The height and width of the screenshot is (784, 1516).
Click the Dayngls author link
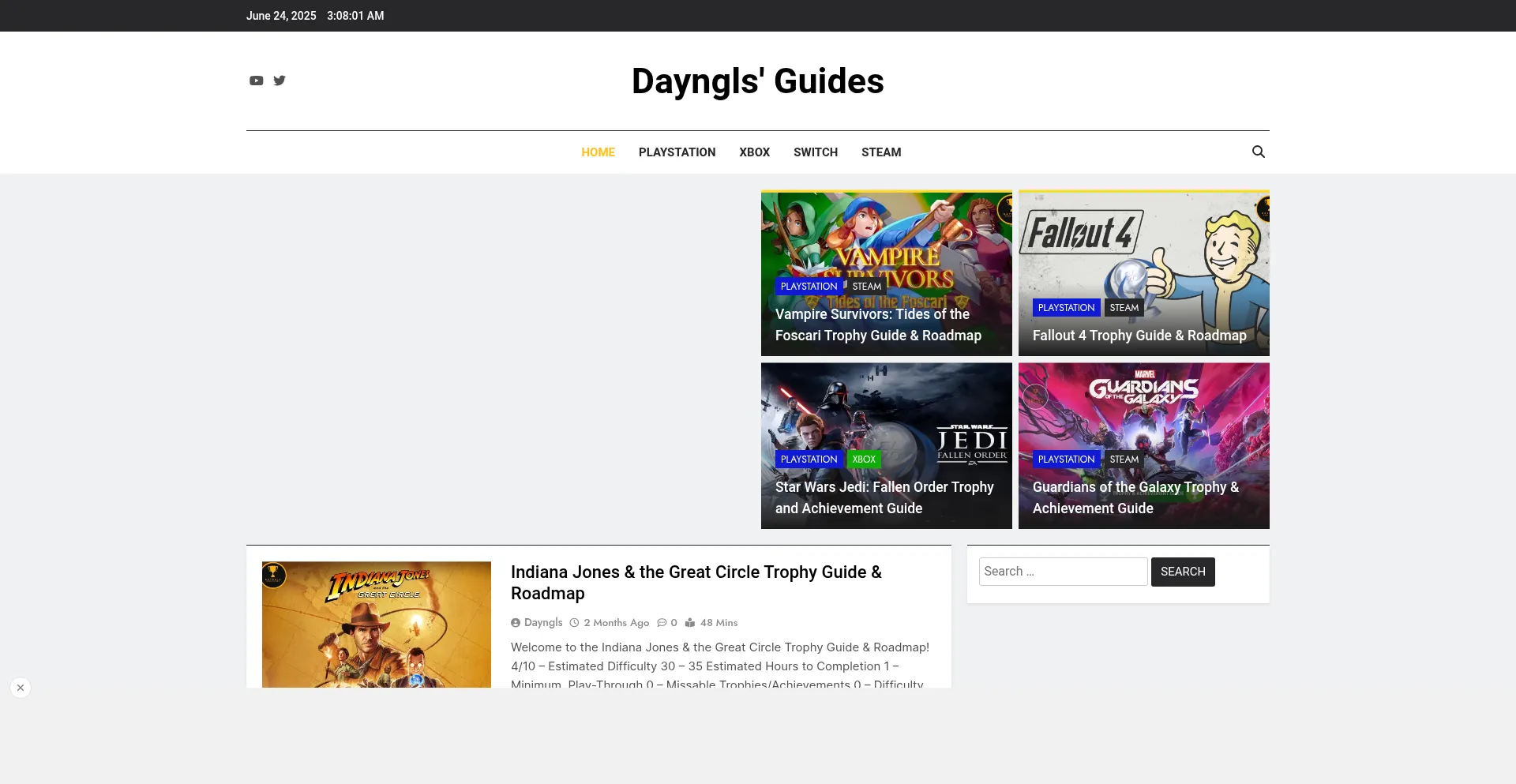543,623
